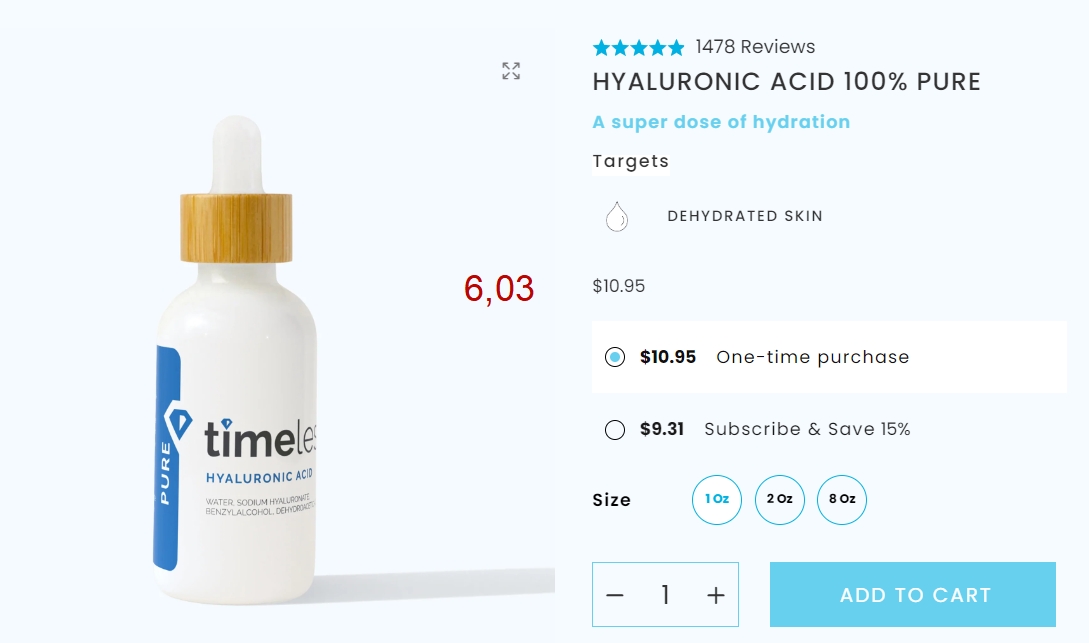Viewport: 1089px width, 643px height.
Task: Click the water droplet dehydrated skin icon
Action: [617, 217]
